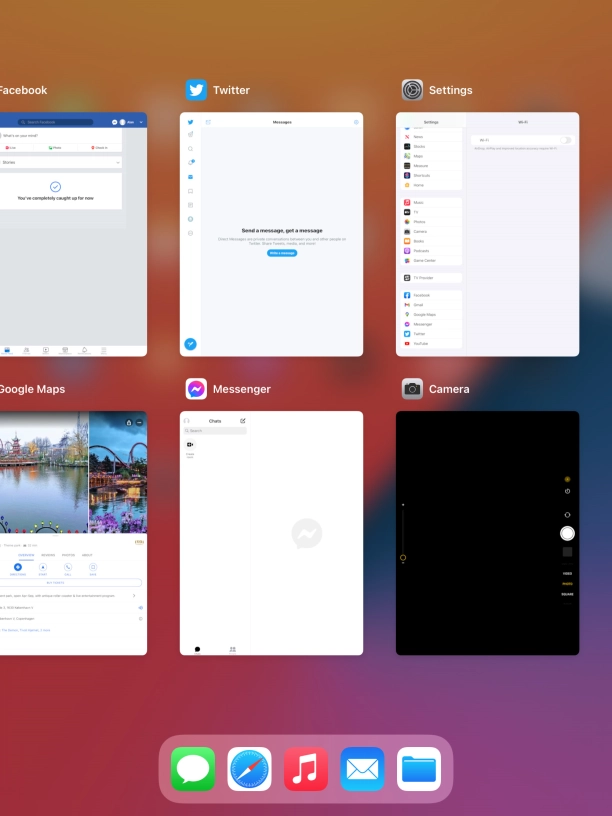Tap the Settings gear icon above its card
The image size is (612, 816).
click(x=412, y=90)
